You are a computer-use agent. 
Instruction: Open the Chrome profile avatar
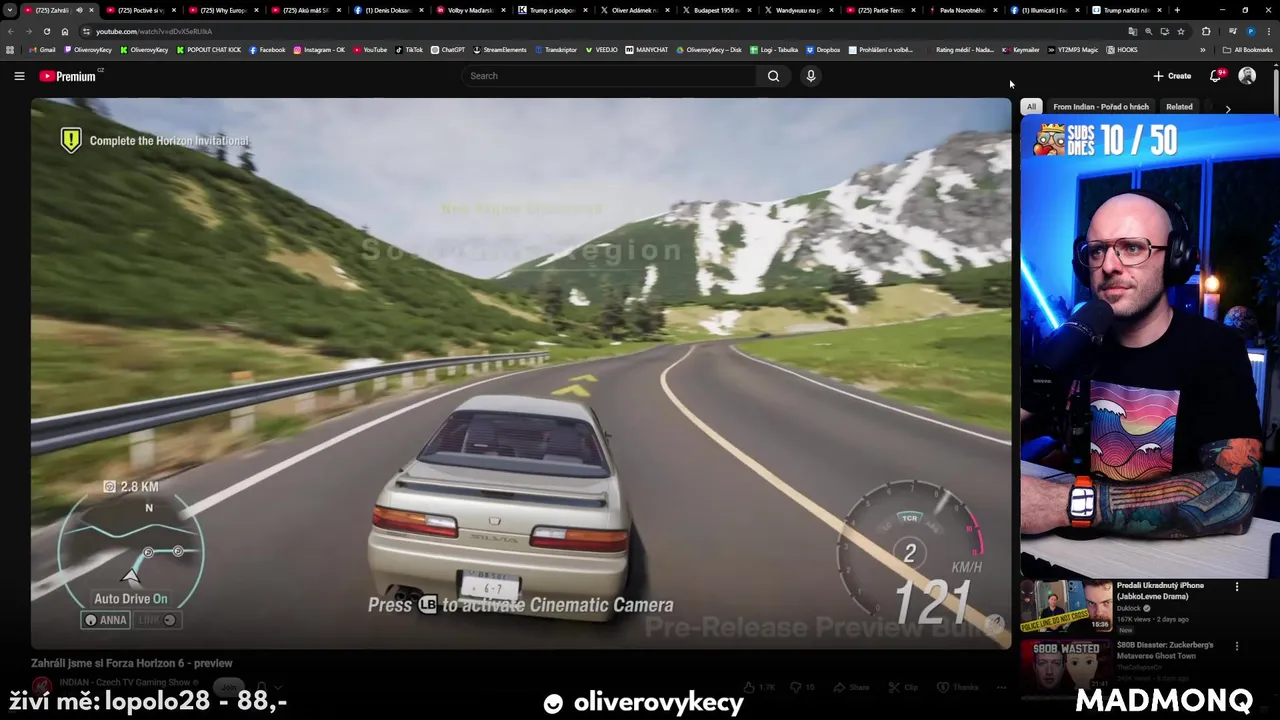click(1251, 31)
